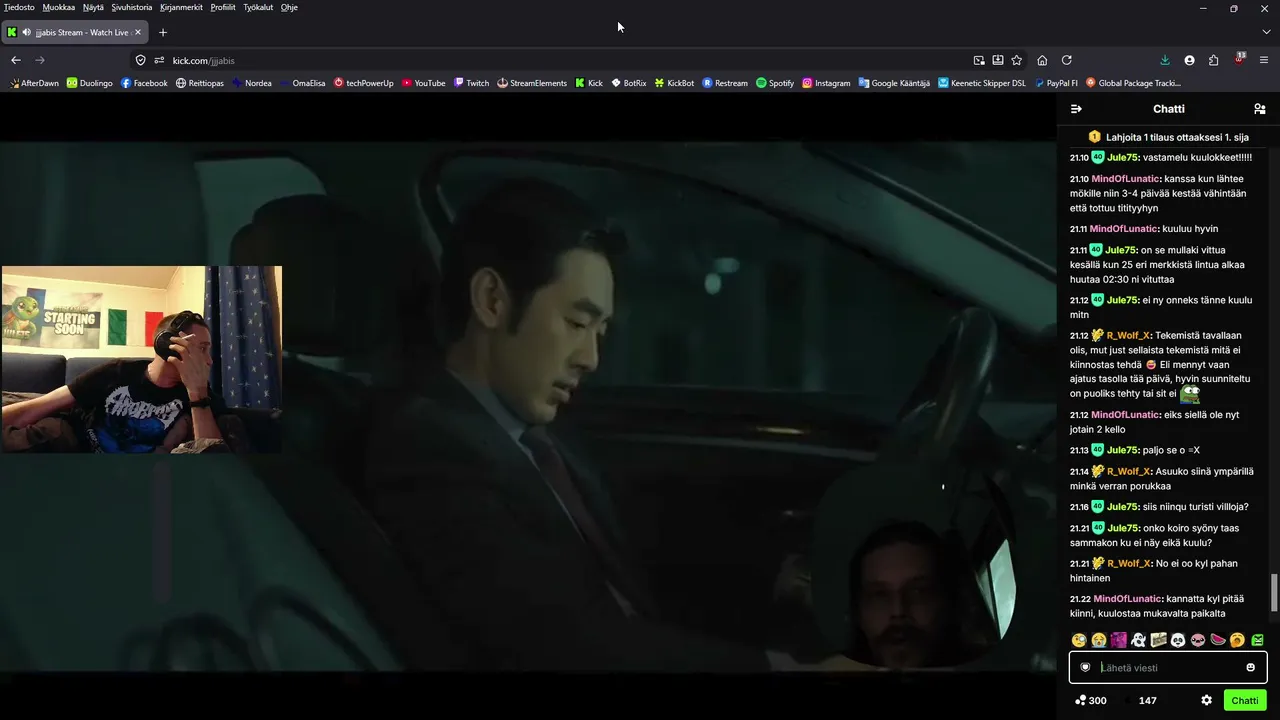Open the Duolingo bookmark
Image resolution: width=1280 pixels, height=720 pixels.
pyautogui.click(x=90, y=83)
